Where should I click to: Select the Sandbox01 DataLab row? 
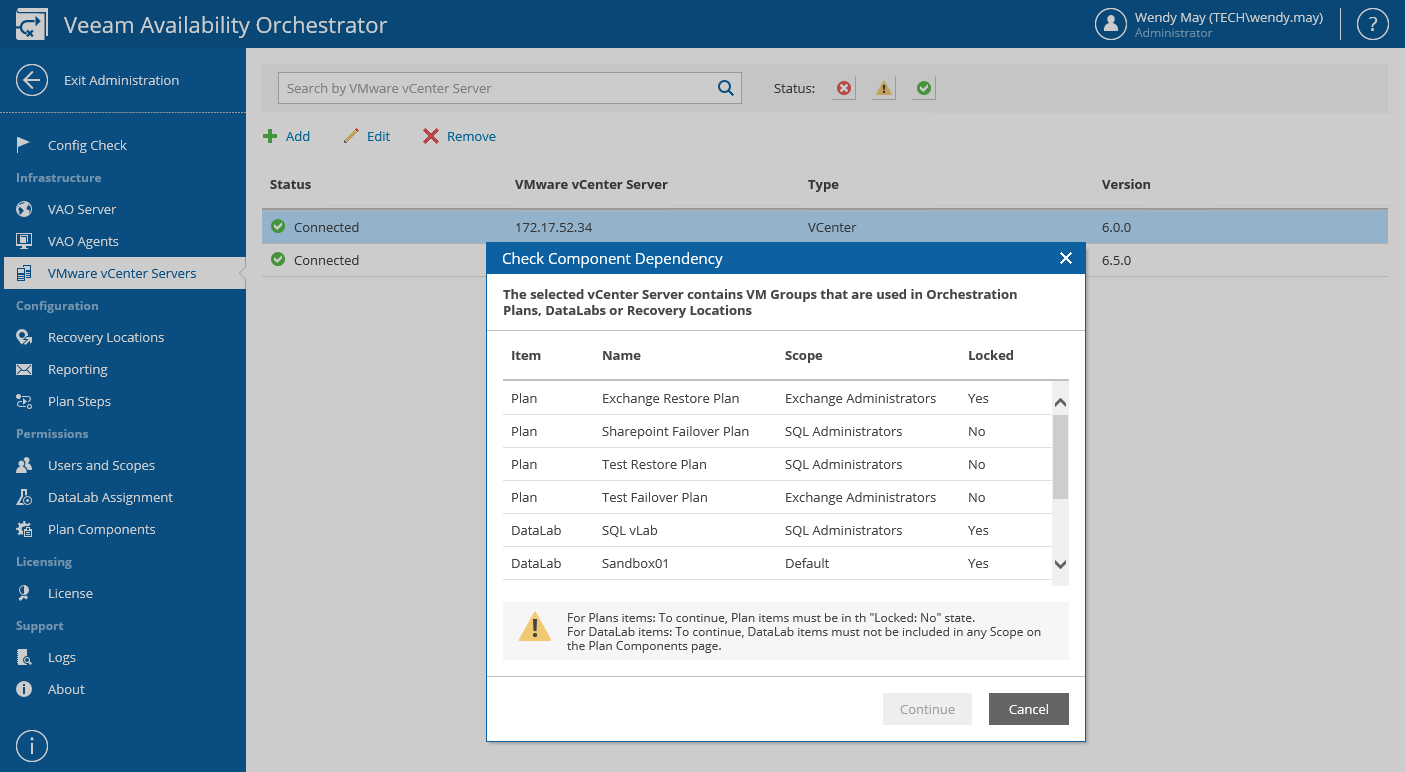tap(777, 563)
